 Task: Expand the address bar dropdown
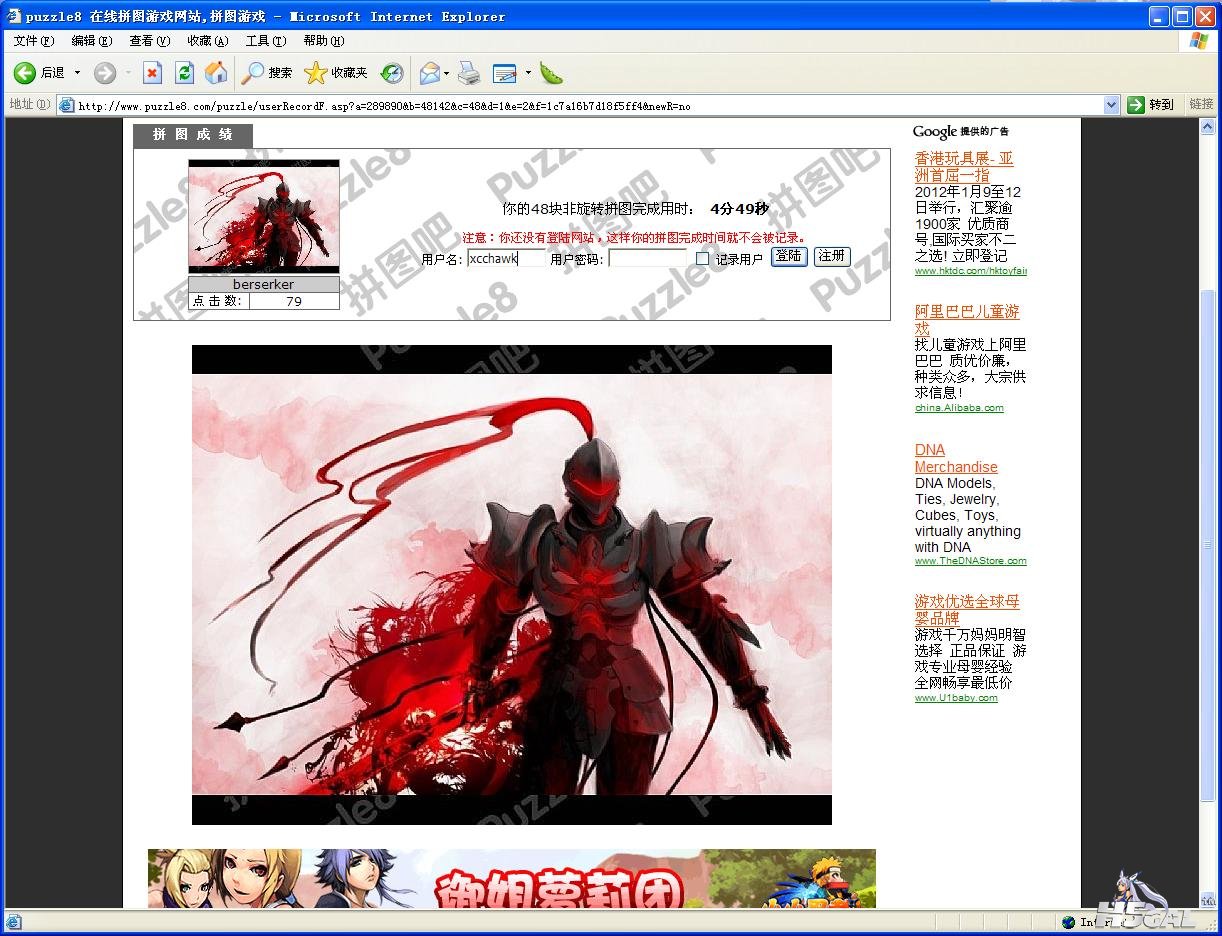[x=1111, y=105]
